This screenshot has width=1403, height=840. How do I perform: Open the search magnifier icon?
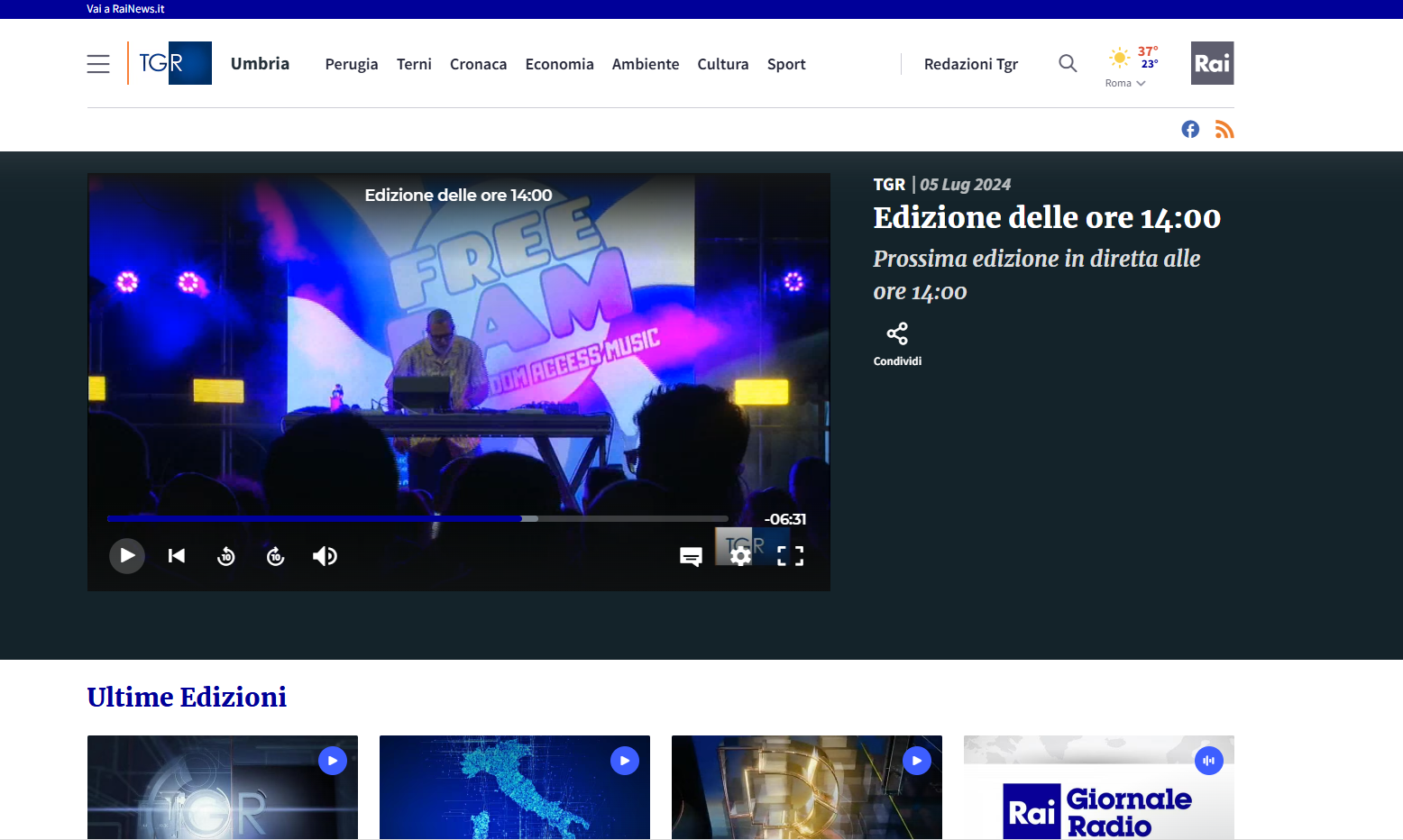click(x=1068, y=63)
